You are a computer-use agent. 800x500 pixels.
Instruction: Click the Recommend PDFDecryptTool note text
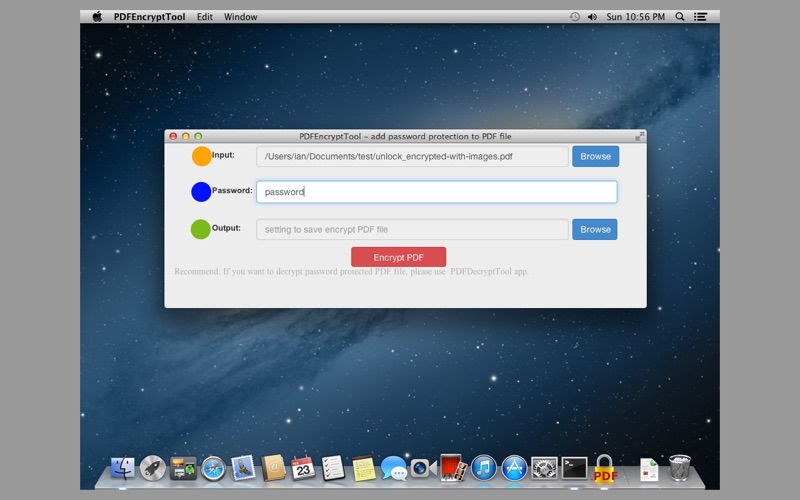352,271
